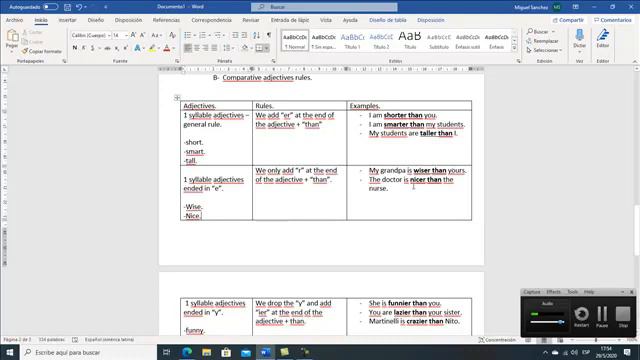Click the Comentarios button

(x=613, y=20)
